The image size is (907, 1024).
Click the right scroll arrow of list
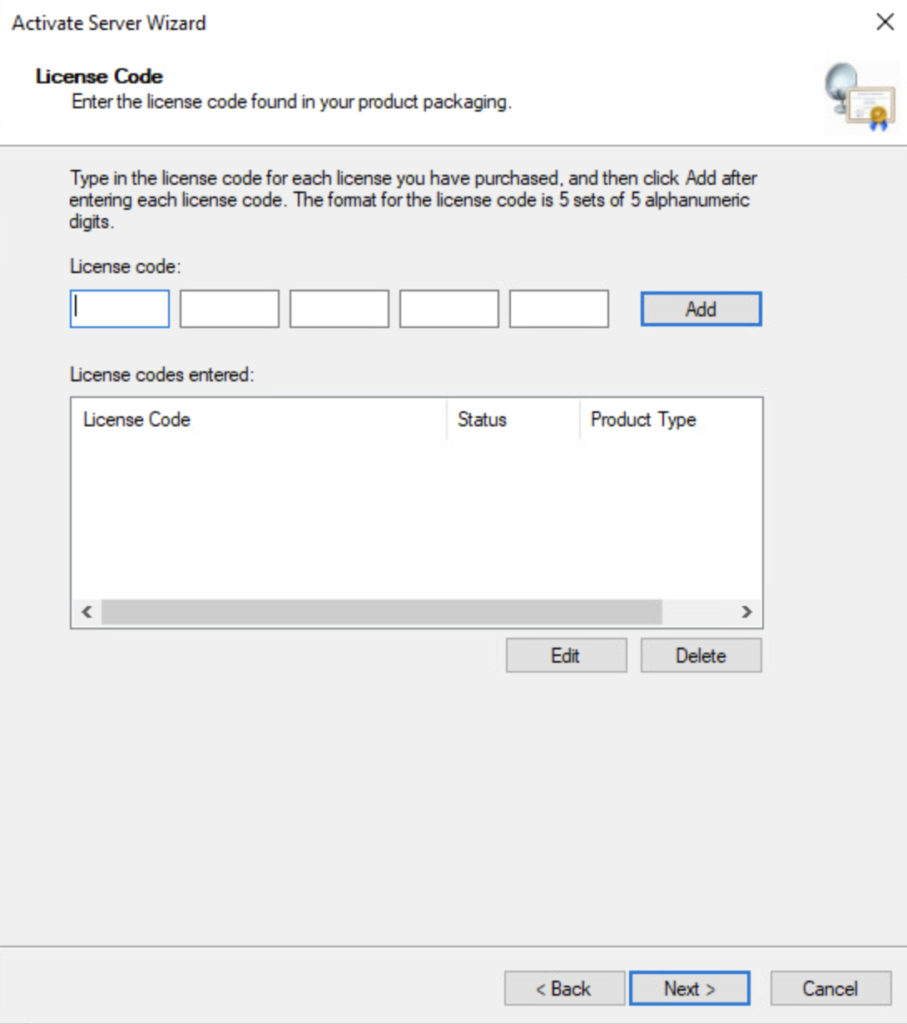coord(746,612)
